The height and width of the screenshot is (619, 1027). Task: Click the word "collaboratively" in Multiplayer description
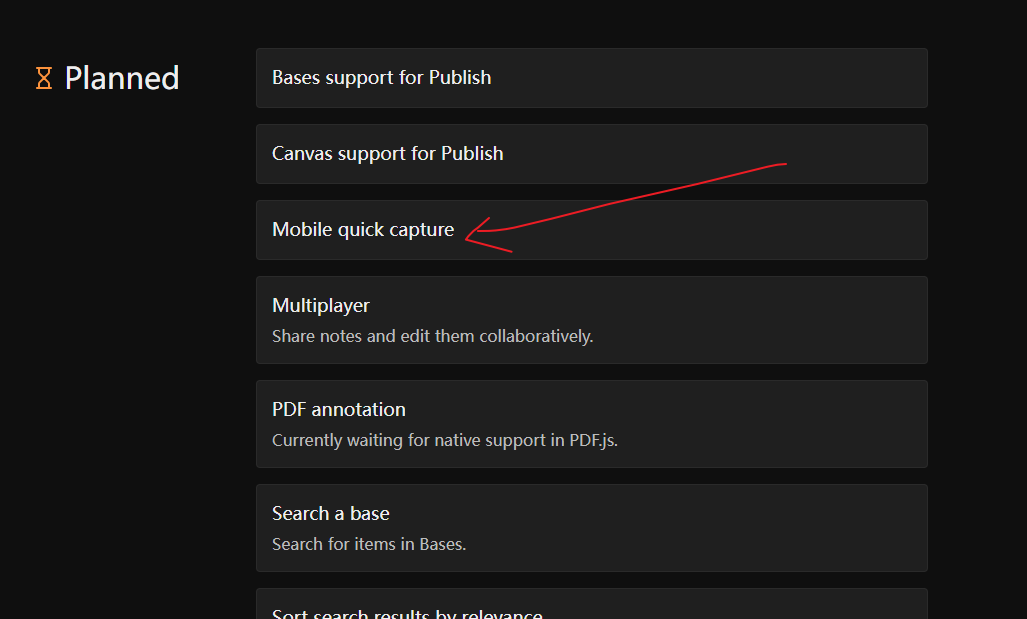click(536, 336)
